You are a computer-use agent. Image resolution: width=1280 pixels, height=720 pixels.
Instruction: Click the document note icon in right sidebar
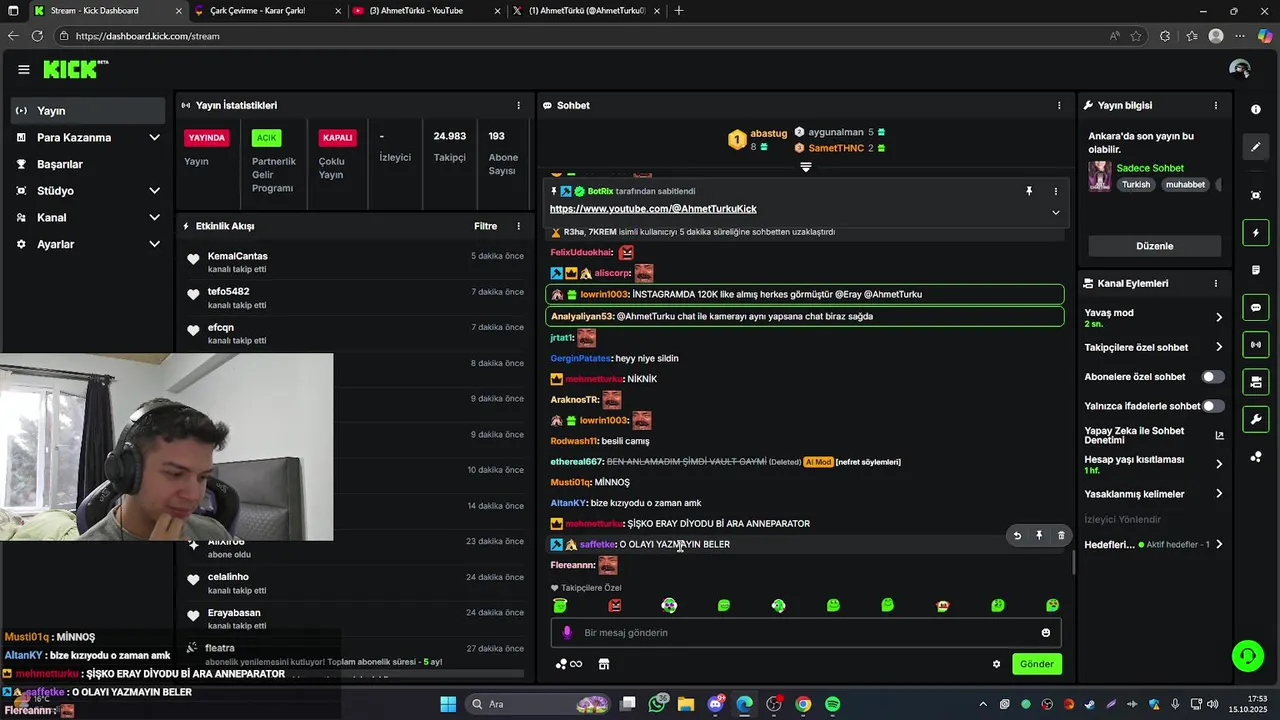point(1256,270)
